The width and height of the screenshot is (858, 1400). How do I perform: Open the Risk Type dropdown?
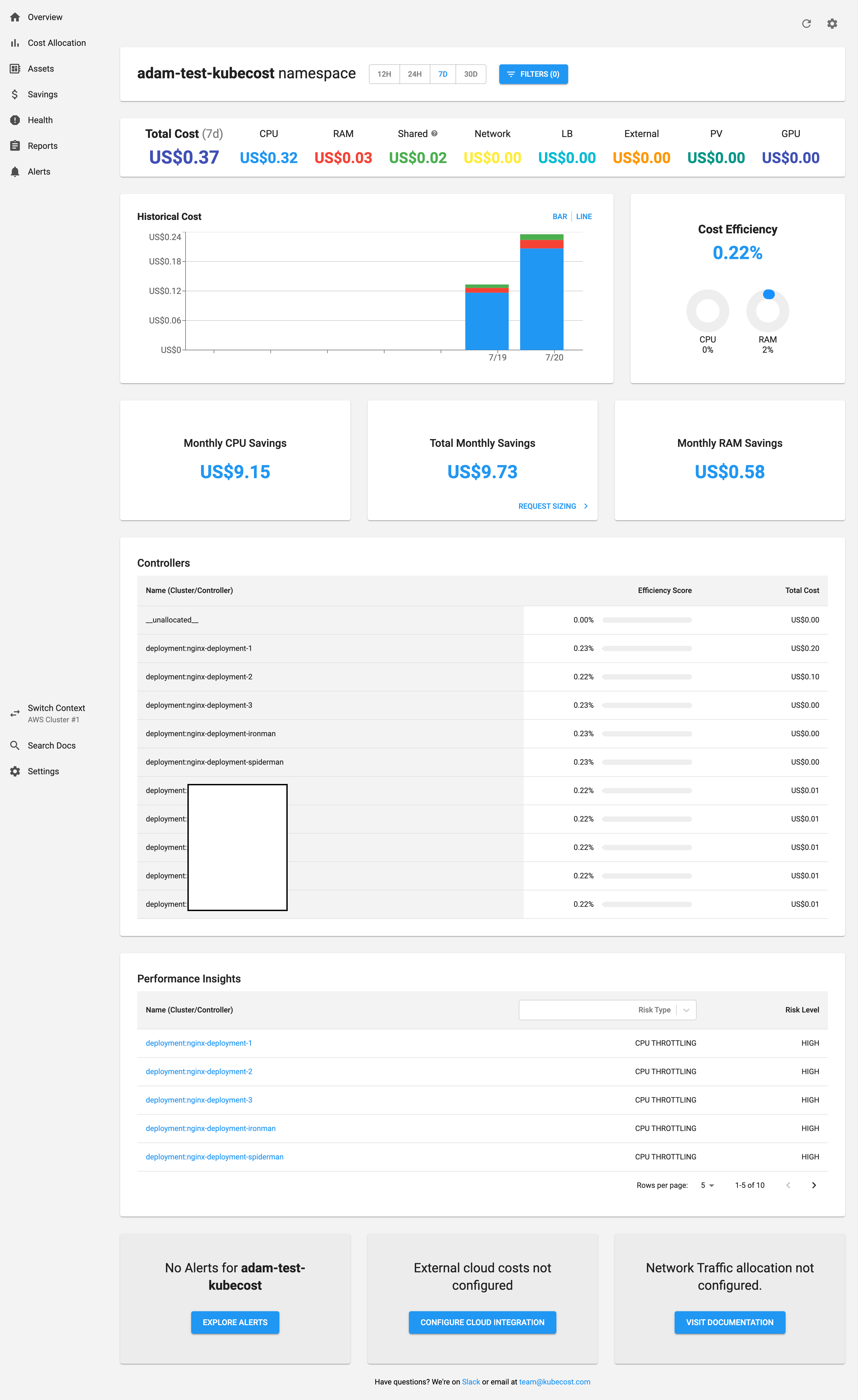pyautogui.click(x=607, y=1010)
